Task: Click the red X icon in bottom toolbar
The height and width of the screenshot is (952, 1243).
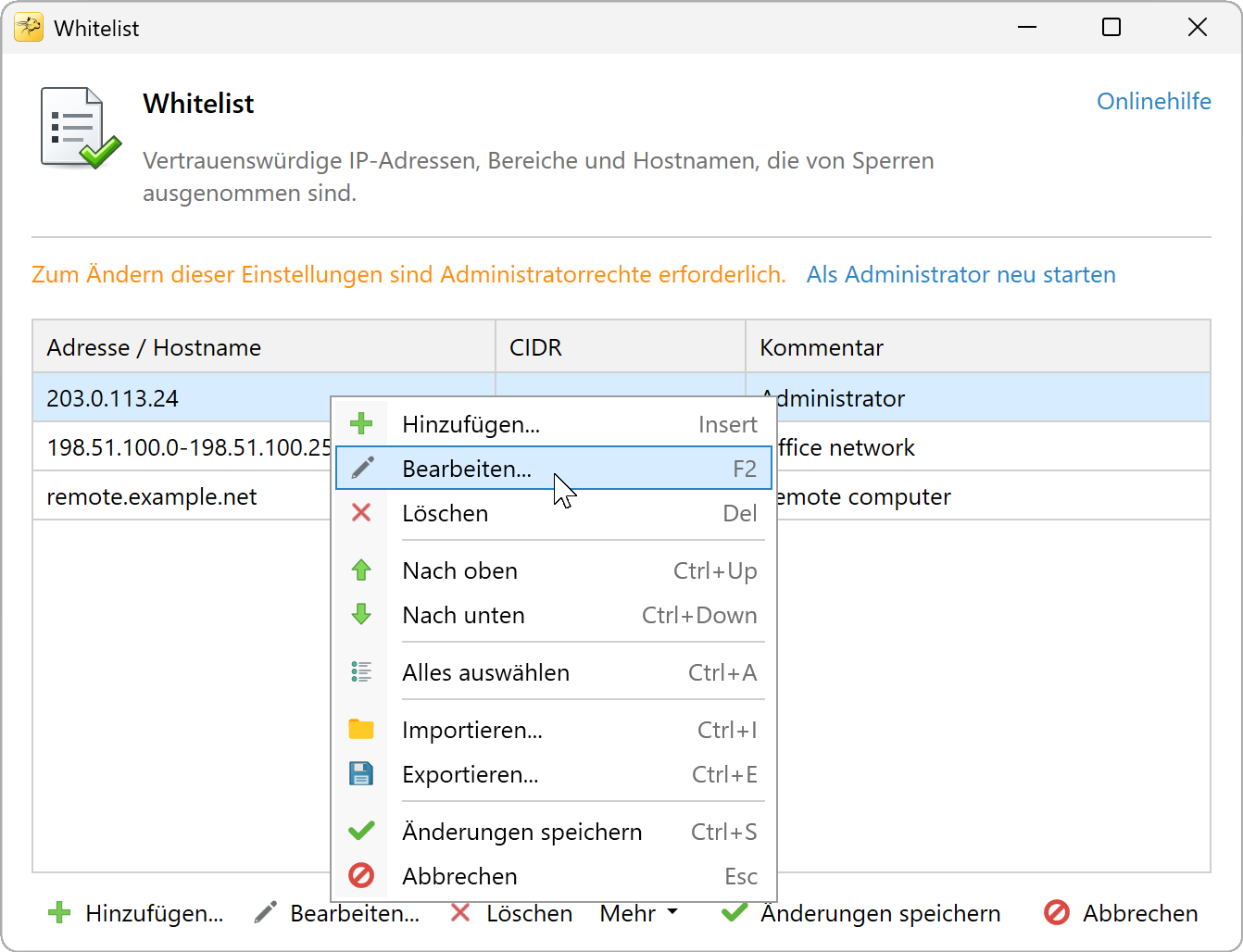Action: (x=460, y=913)
